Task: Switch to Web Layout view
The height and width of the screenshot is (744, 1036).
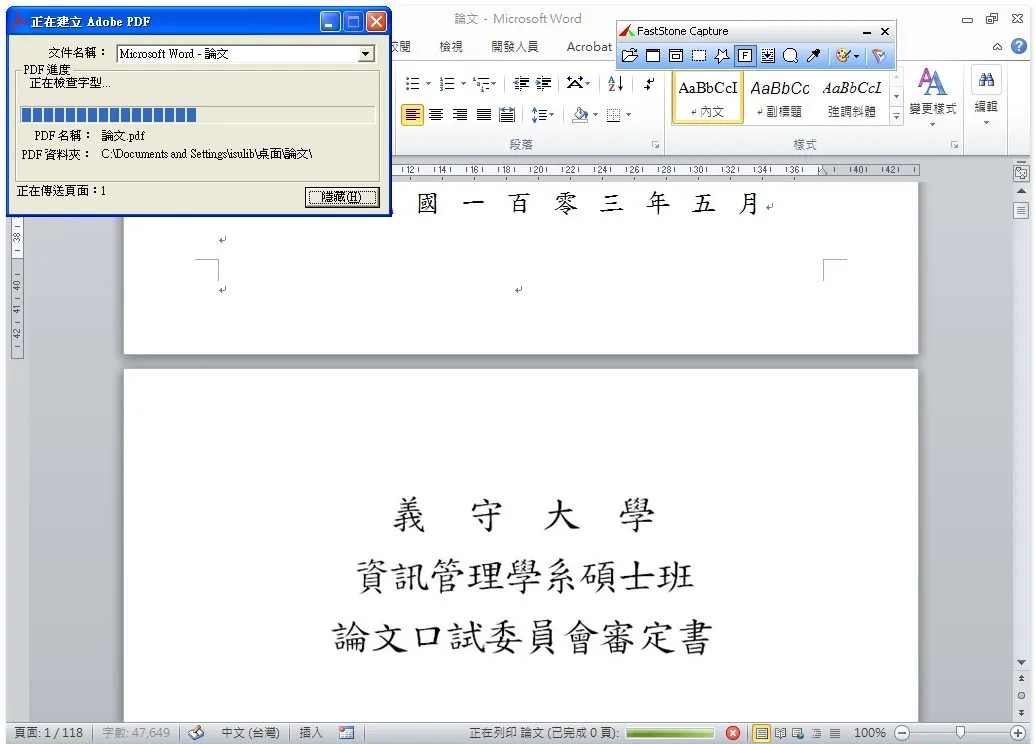Action: tap(798, 733)
